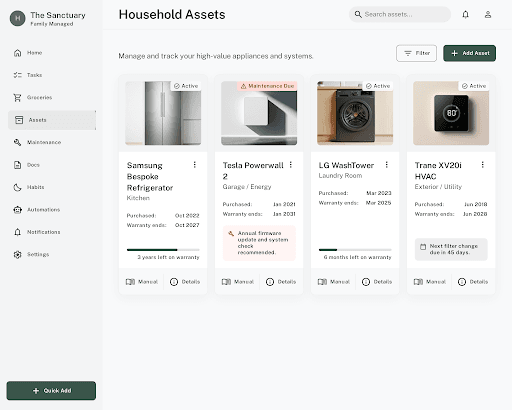This screenshot has width=512, height=410.
Task: Click the Search assets input field
Action: tap(400, 14)
